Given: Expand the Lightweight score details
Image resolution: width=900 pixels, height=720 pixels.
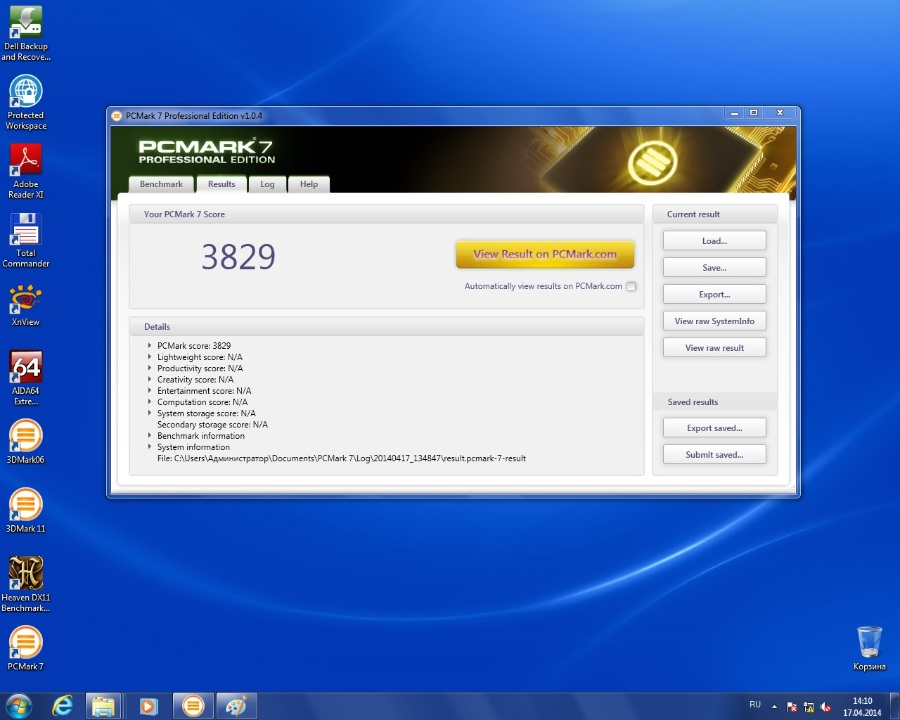Looking at the screenshot, I should click(x=149, y=357).
